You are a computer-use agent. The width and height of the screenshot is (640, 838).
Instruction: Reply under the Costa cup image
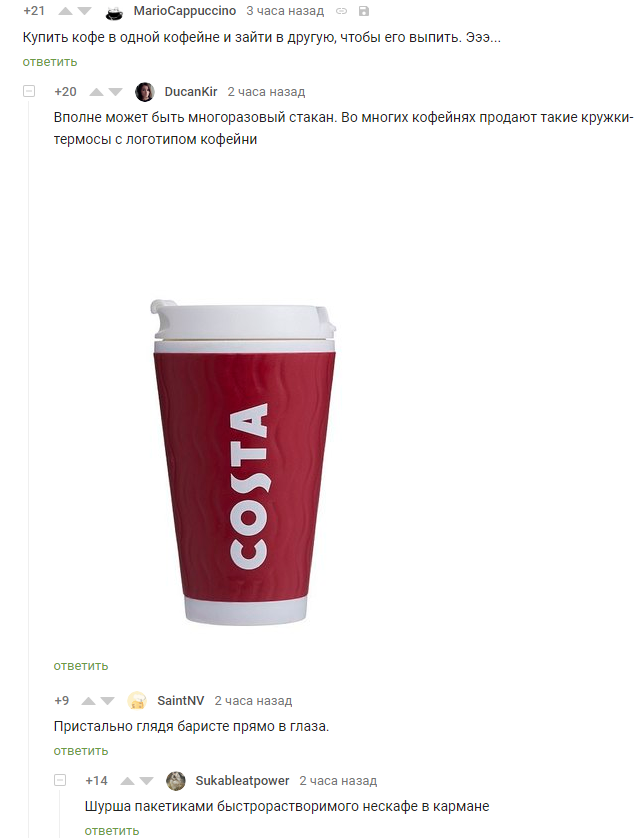(x=81, y=666)
